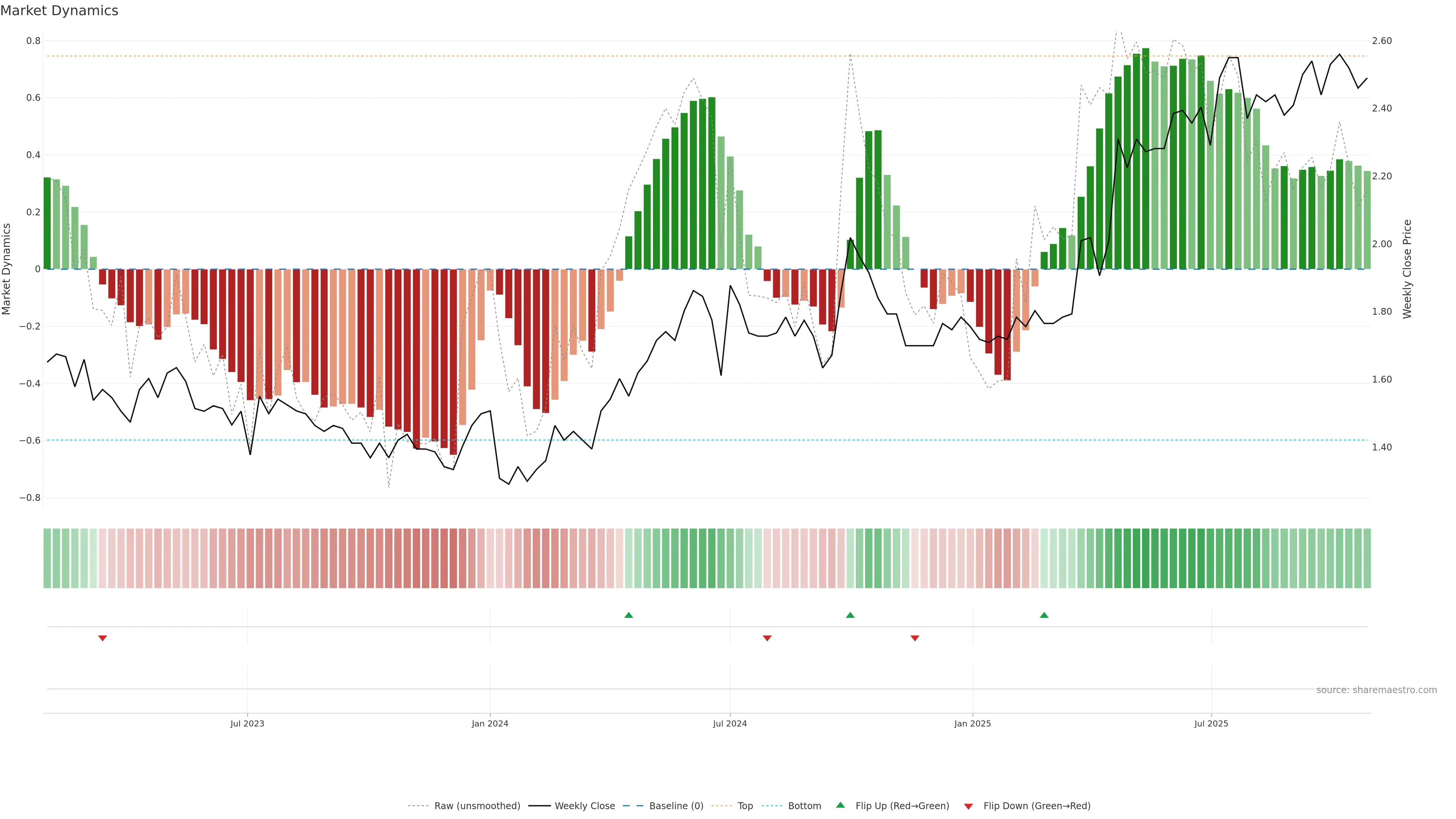Click the last green flip-up triangle

point(1044,615)
